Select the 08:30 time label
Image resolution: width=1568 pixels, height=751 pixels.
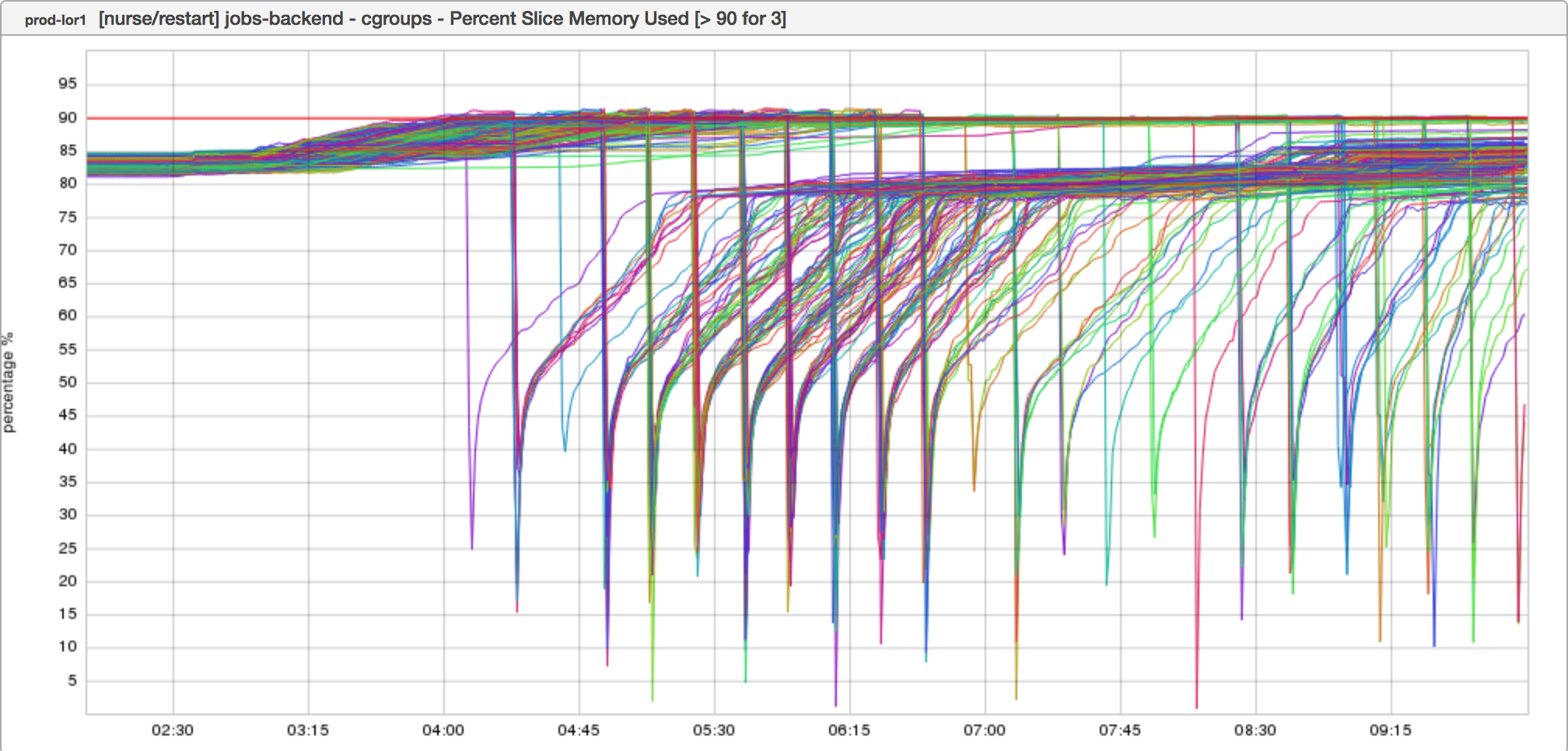[1255, 731]
